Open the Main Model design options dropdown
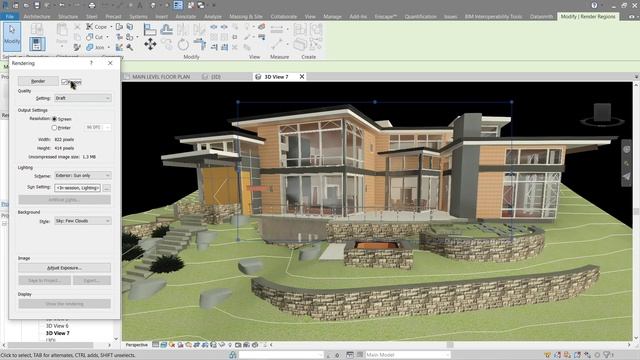640x360 pixels. (x=407, y=355)
